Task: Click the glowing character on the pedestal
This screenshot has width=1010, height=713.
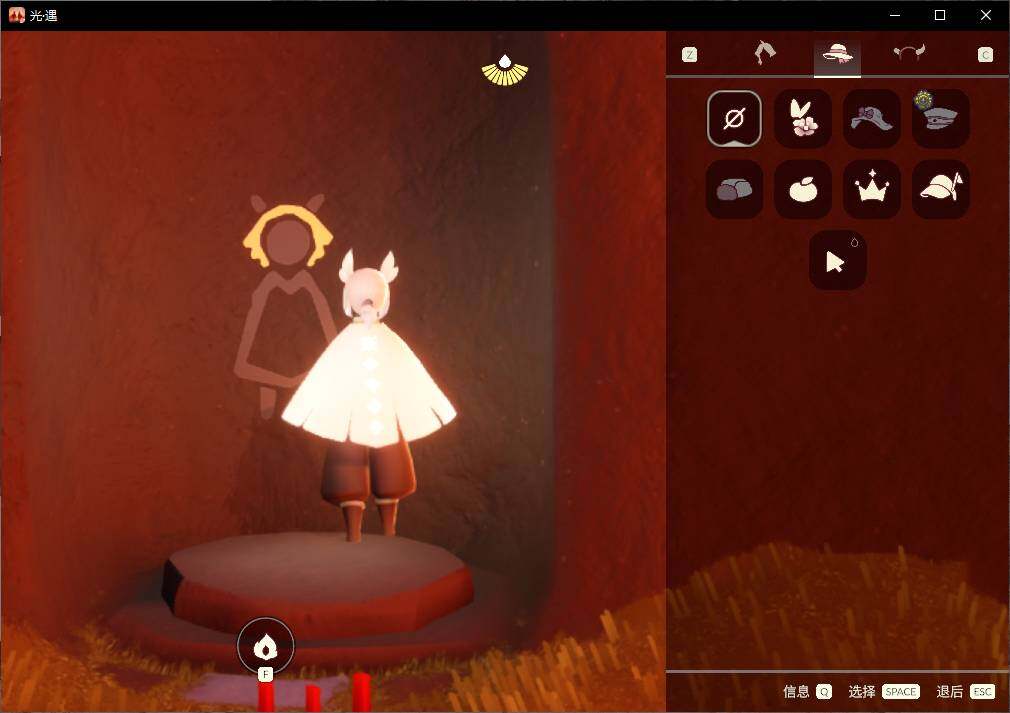Action: click(369, 393)
